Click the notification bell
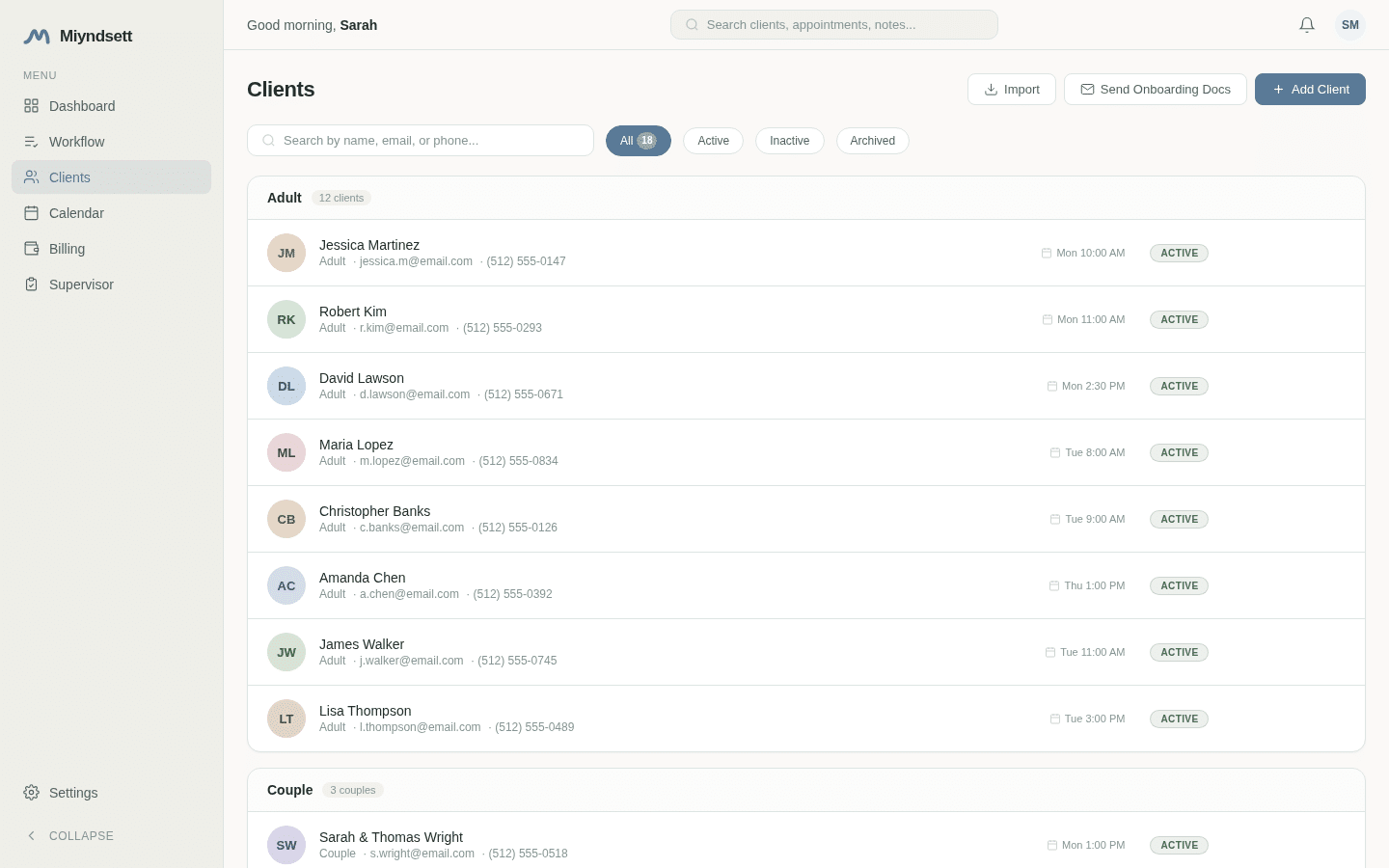1389x868 pixels. coord(1307,25)
